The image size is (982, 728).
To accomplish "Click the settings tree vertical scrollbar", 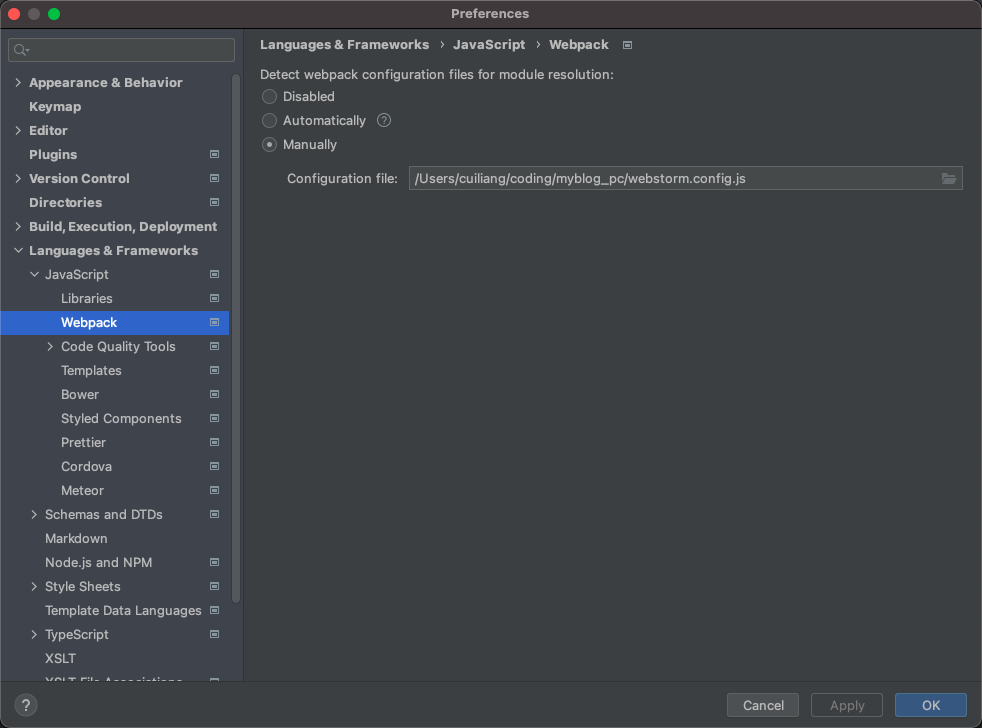I will [235, 338].
